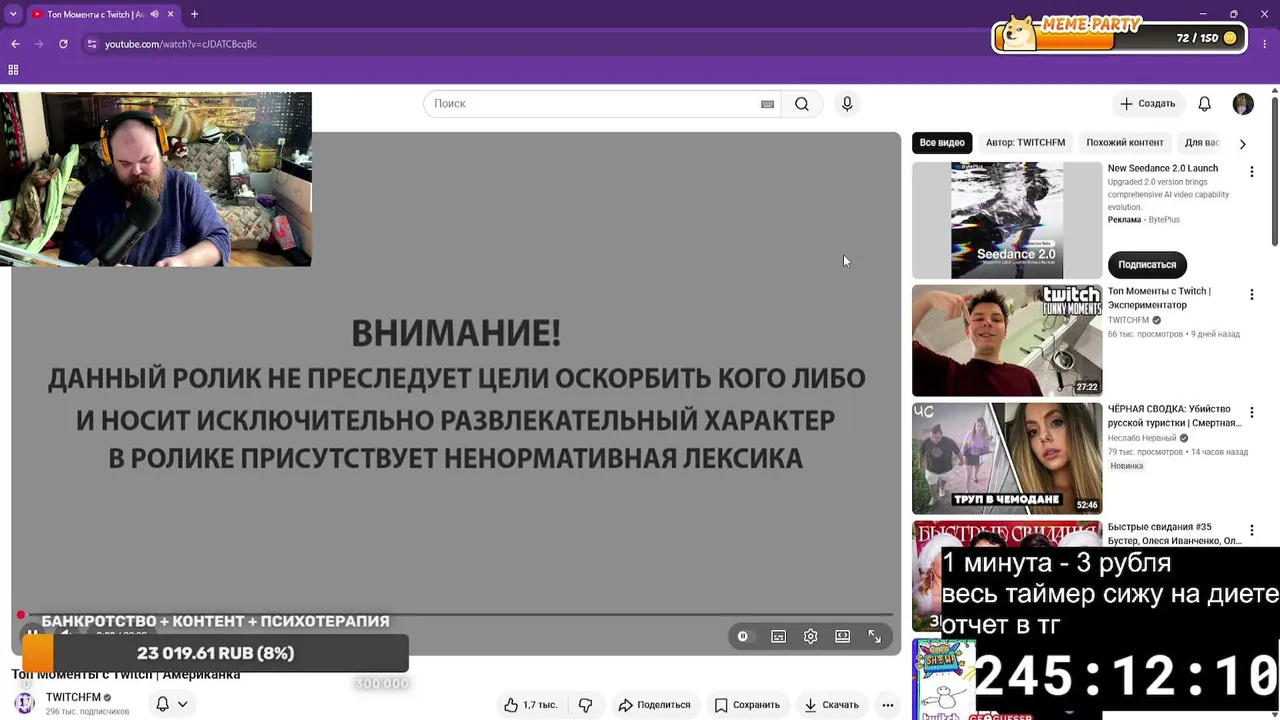Toggle subtitles in the video player
Screen dimensions: 1280x720
[x=778, y=636]
